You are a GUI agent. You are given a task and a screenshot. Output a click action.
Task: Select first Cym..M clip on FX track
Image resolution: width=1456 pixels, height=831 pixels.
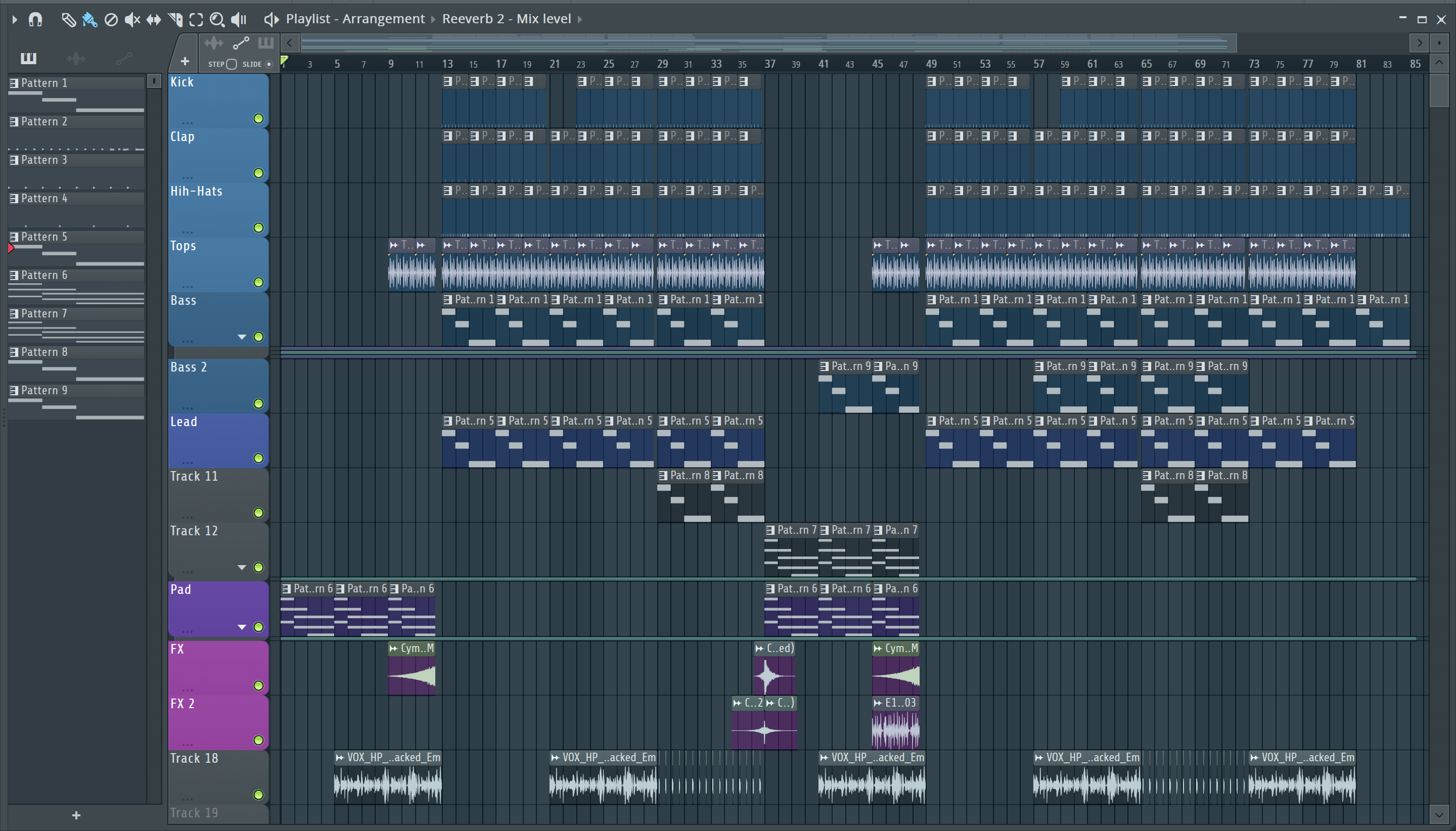pos(412,668)
